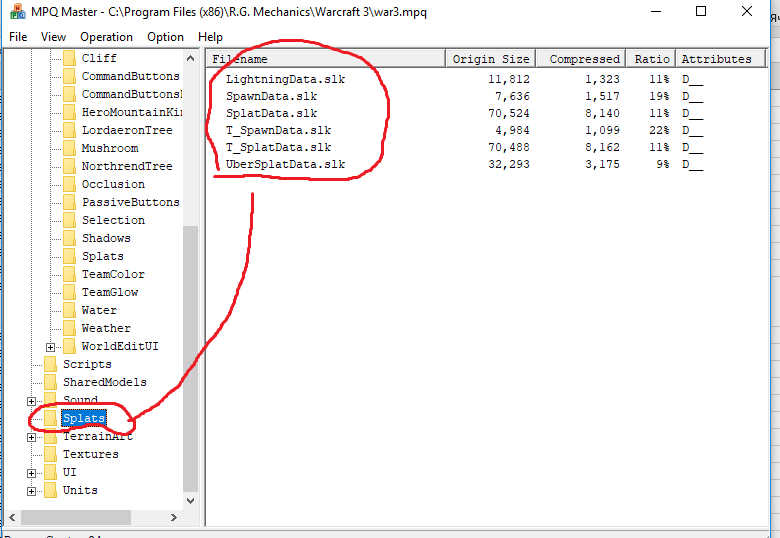
Task: Select the LordaeronTree folder icon
Action: point(70,130)
